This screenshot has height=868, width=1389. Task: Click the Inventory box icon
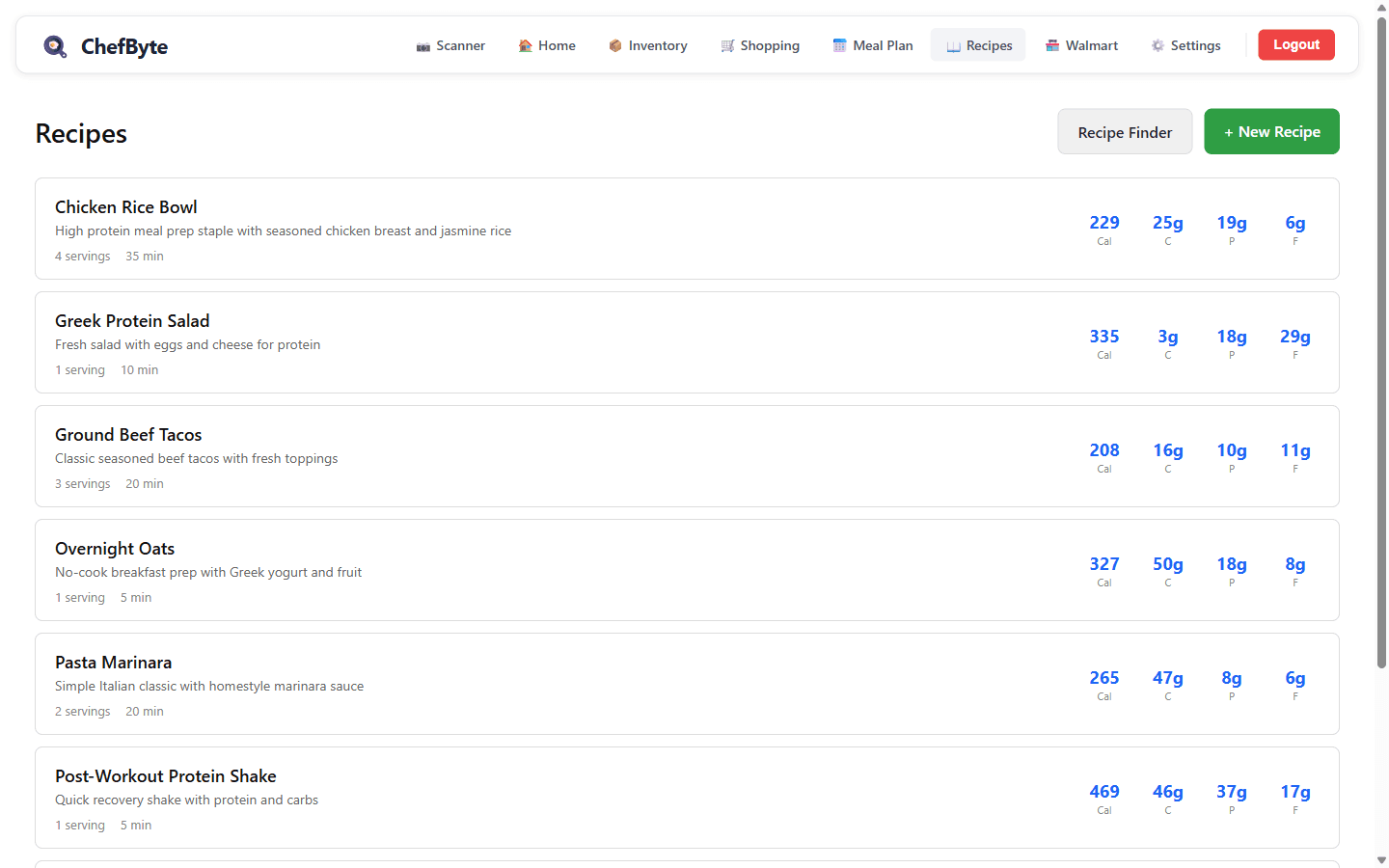[x=615, y=46]
